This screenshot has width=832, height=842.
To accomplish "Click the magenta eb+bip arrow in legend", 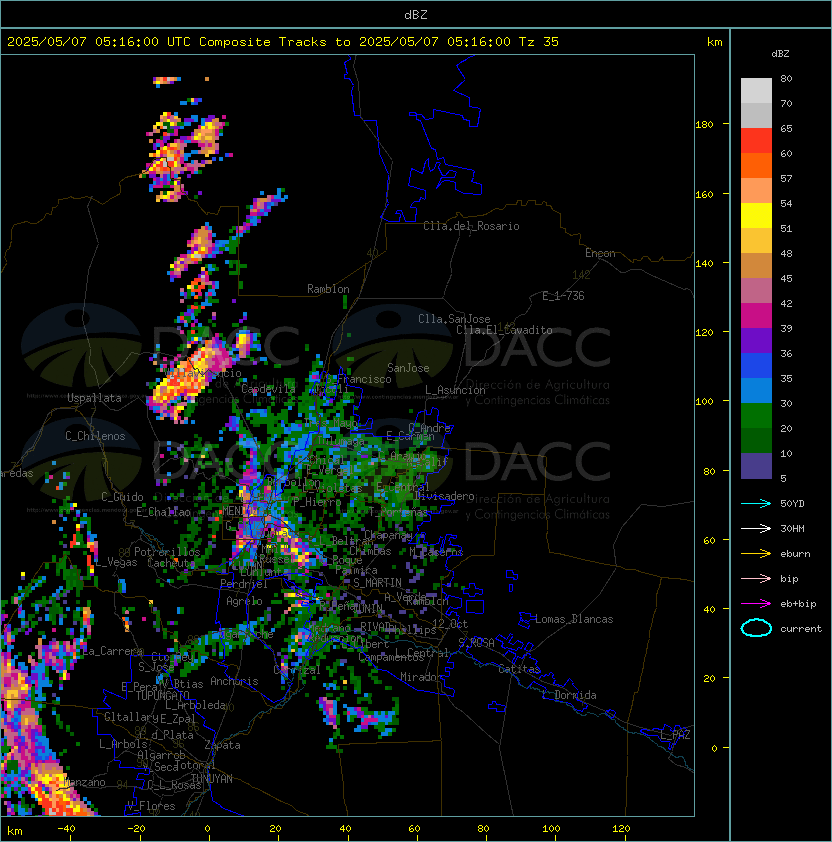I will tap(756, 604).
